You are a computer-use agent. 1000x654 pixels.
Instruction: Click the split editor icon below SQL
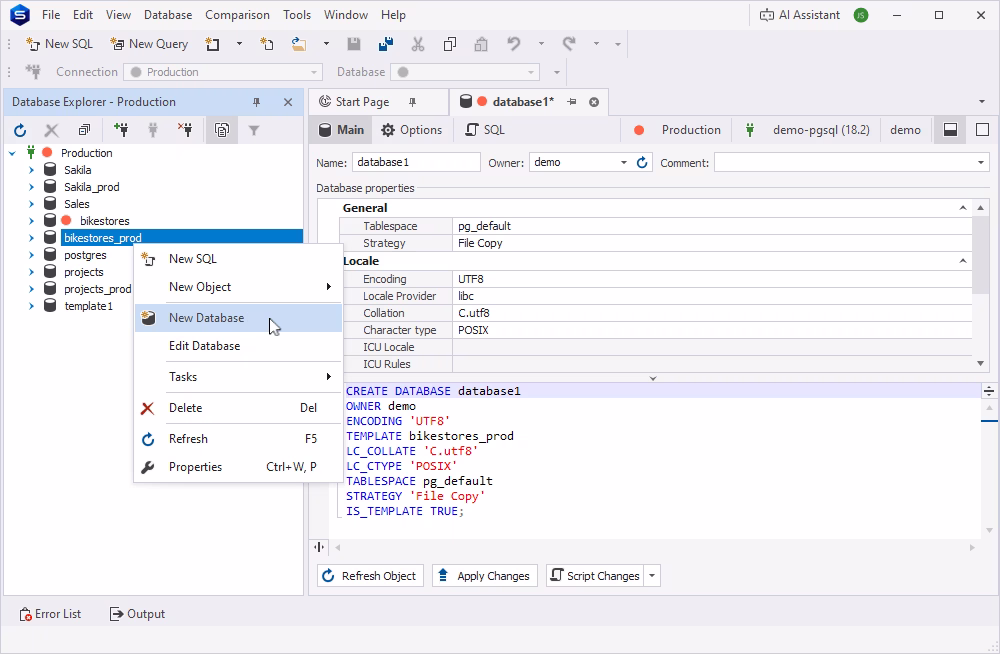click(319, 547)
